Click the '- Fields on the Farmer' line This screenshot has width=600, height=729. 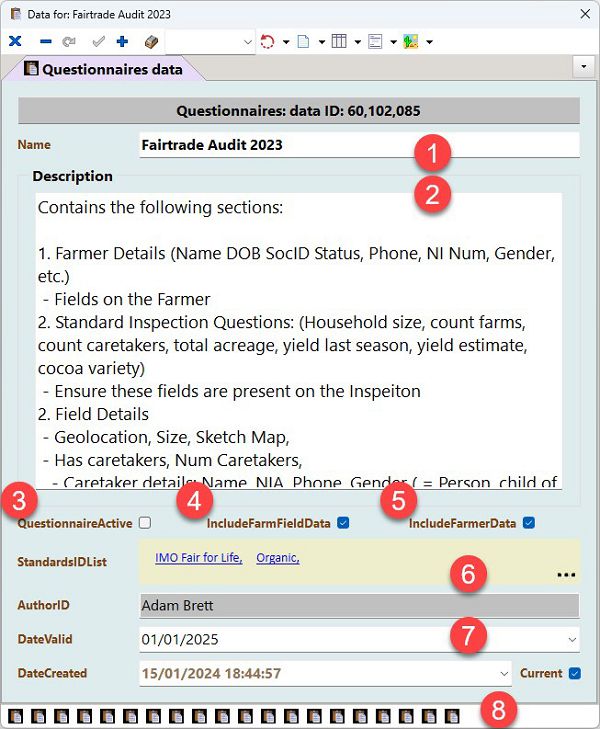(x=126, y=299)
